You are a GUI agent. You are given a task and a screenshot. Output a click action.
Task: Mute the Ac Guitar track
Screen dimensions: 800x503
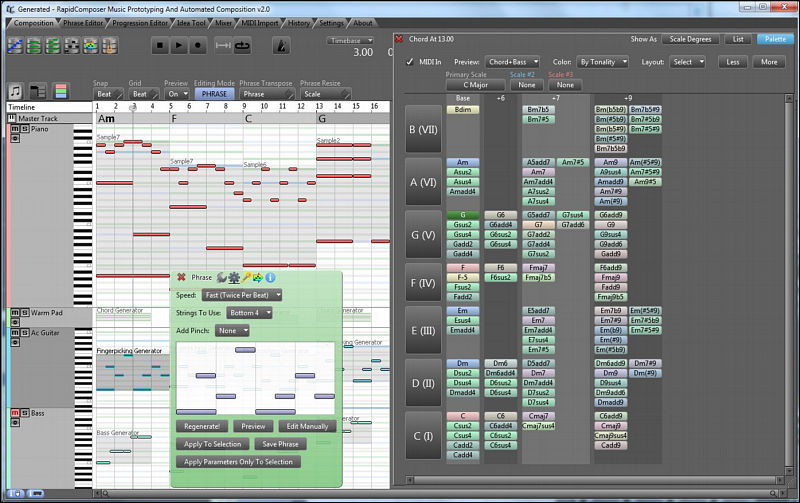15,332
